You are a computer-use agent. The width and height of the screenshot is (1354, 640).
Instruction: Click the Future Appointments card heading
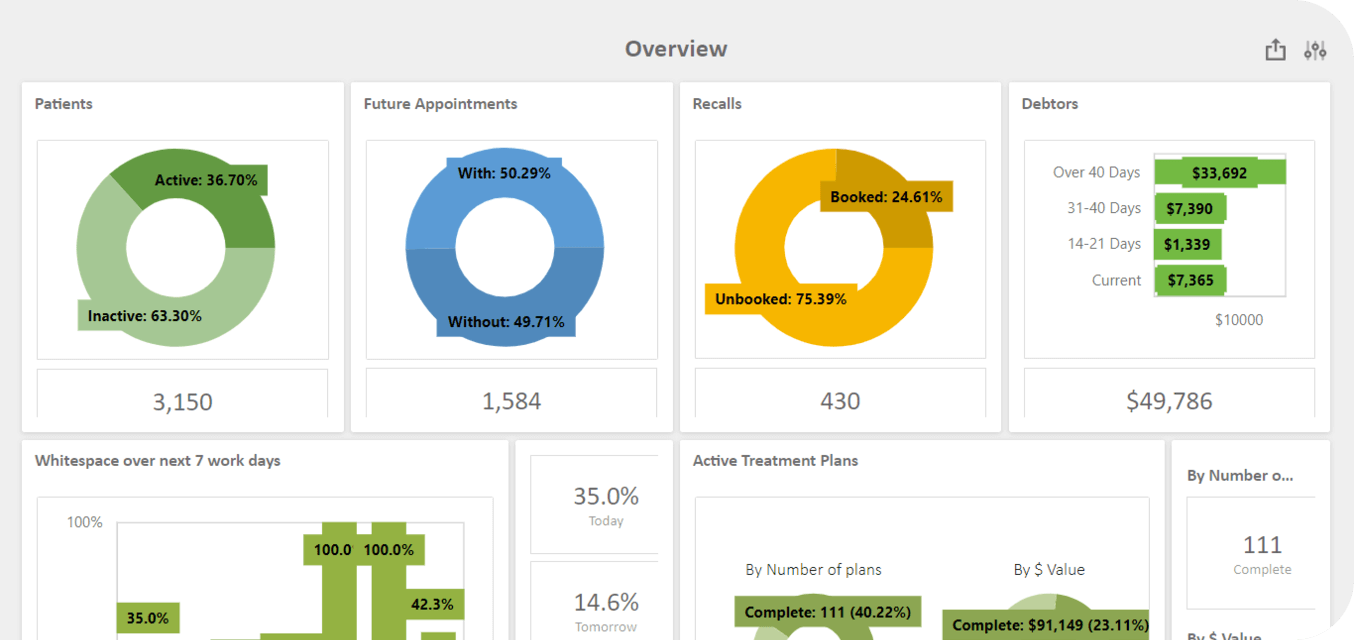point(441,104)
